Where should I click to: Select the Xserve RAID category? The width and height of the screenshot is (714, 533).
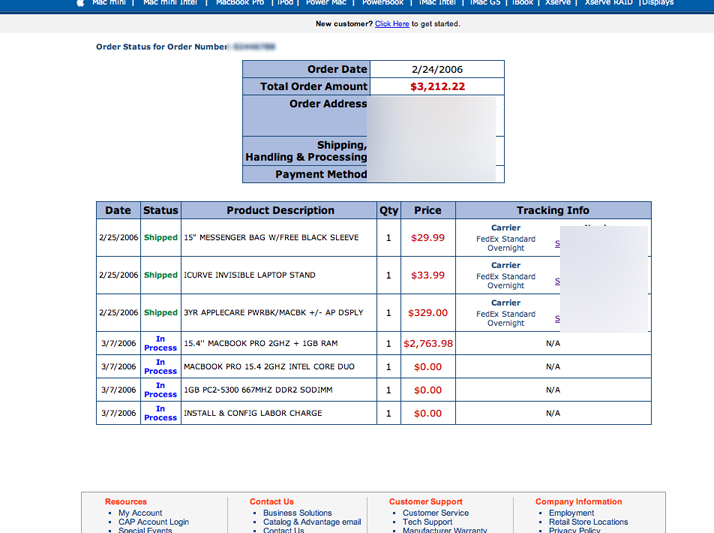coord(609,3)
